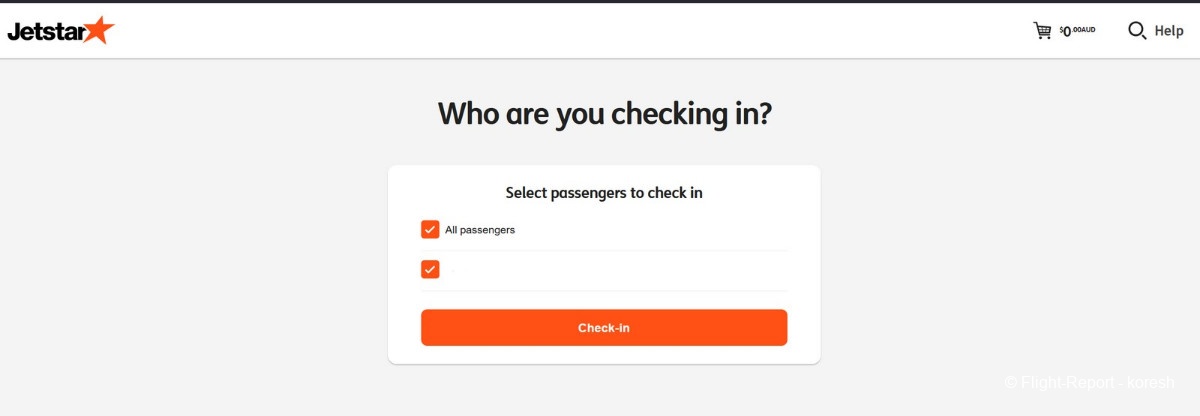Open the Help link in header

click(1169, 31)
